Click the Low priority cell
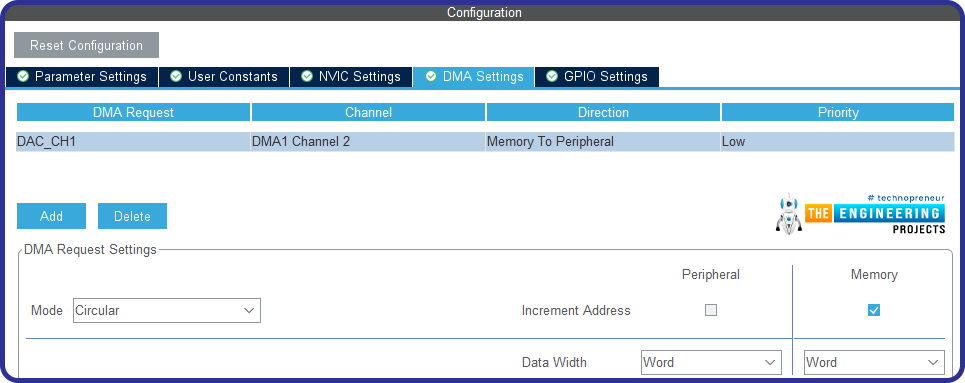The height and width of the screenshot is (383, 965). [x=838, y=142]
